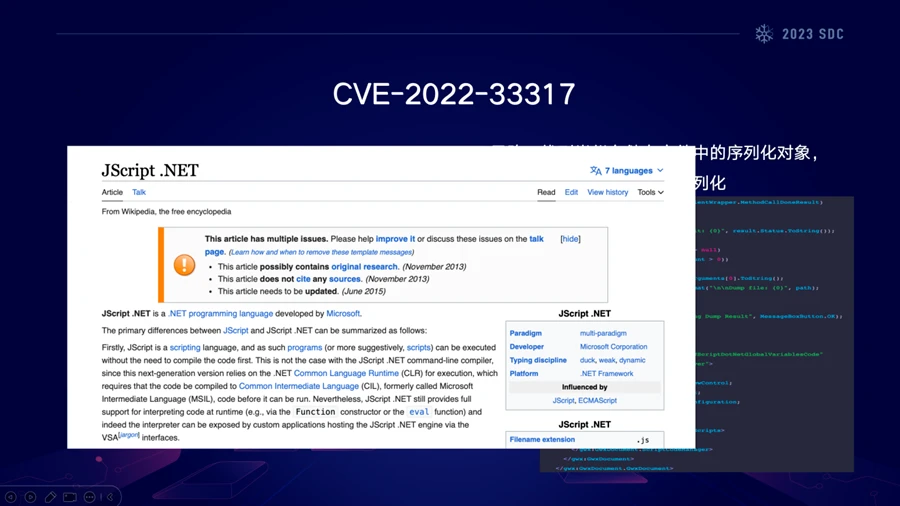Viewport: 900px width, 506px height.
Task: Click the 'eval' function link
Action: pyautogui.click(x=418, y=412)
